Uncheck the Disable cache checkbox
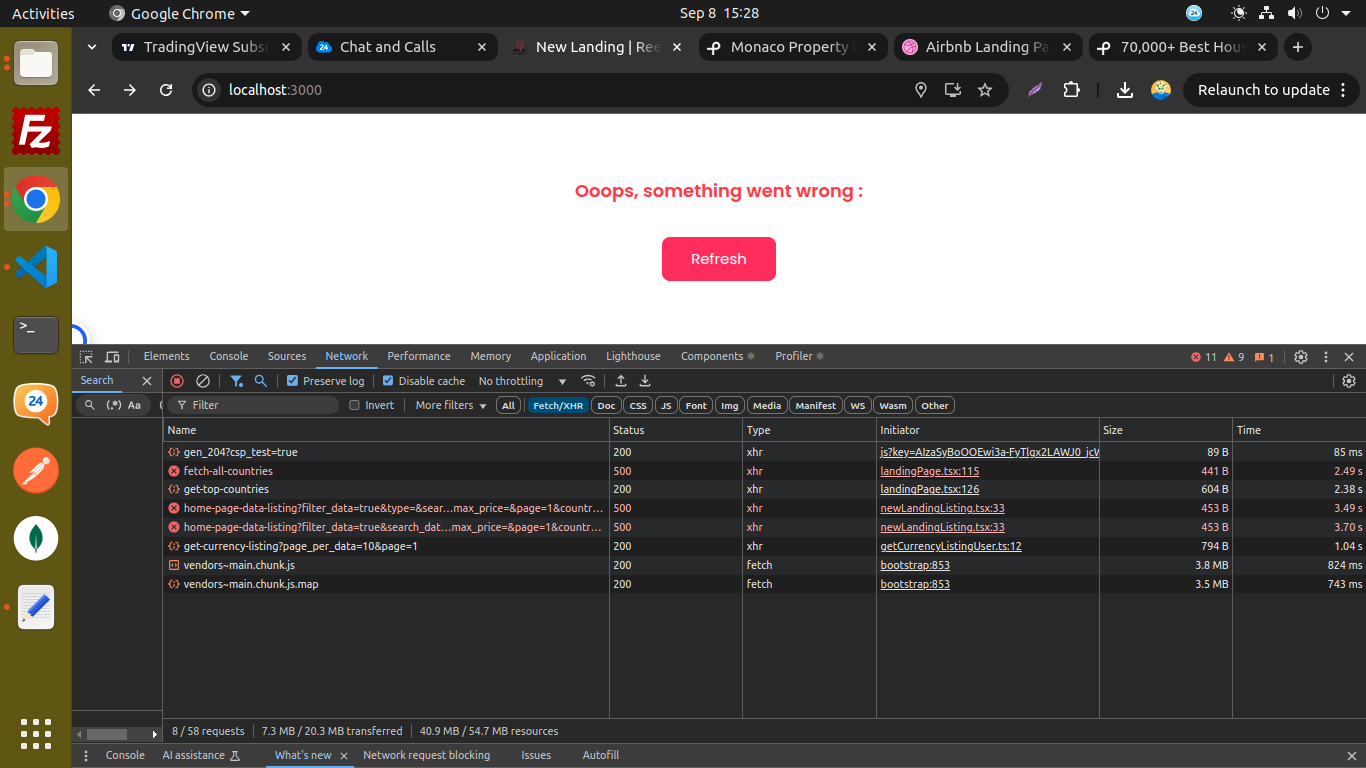The width and height of the screenshot is (1366, 768). [x=388, y=381]
